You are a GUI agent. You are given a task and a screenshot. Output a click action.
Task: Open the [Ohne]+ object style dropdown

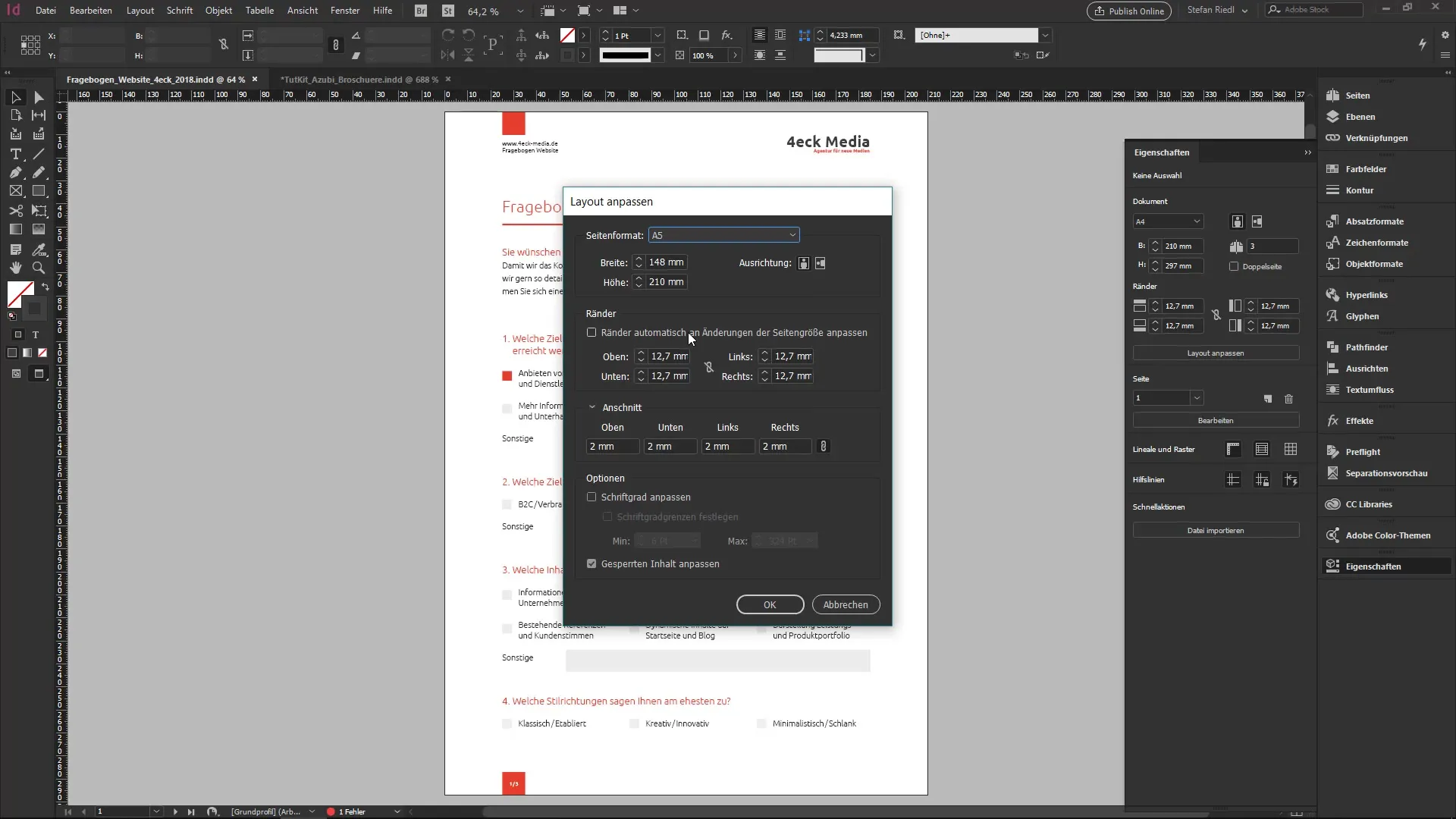click(1045, 35)
